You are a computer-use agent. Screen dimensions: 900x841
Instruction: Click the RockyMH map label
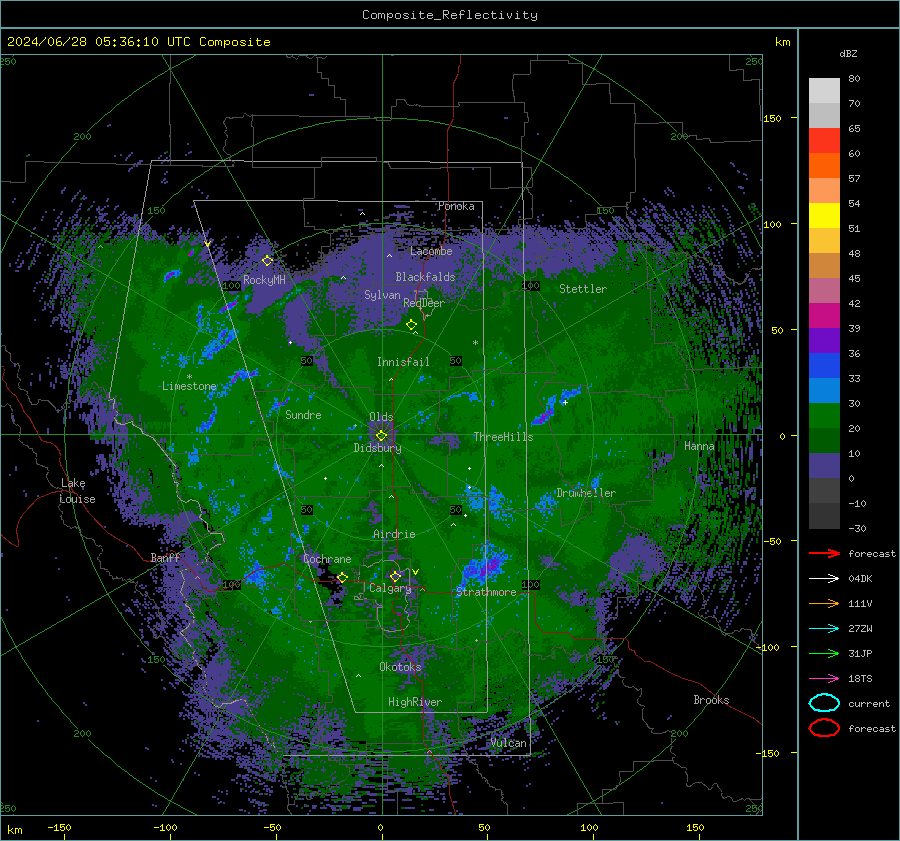point(264,280)
